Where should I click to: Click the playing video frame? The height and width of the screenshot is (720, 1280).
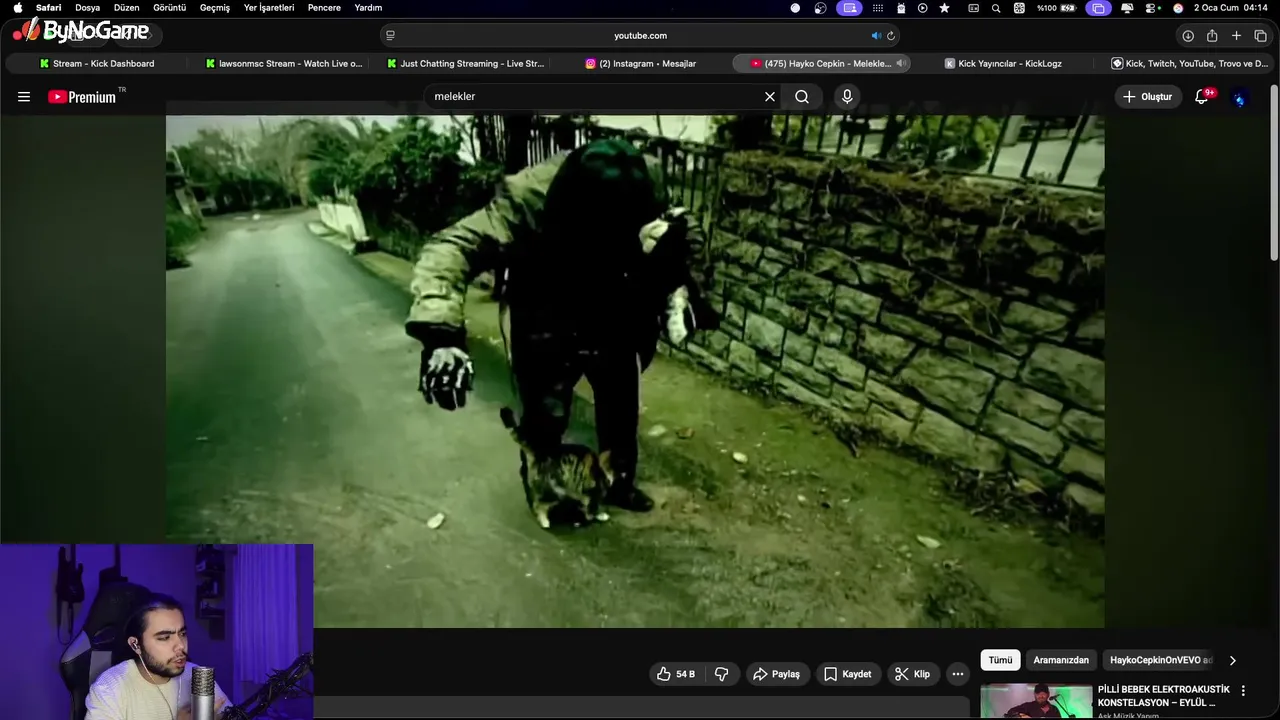(x=635, y=371)
